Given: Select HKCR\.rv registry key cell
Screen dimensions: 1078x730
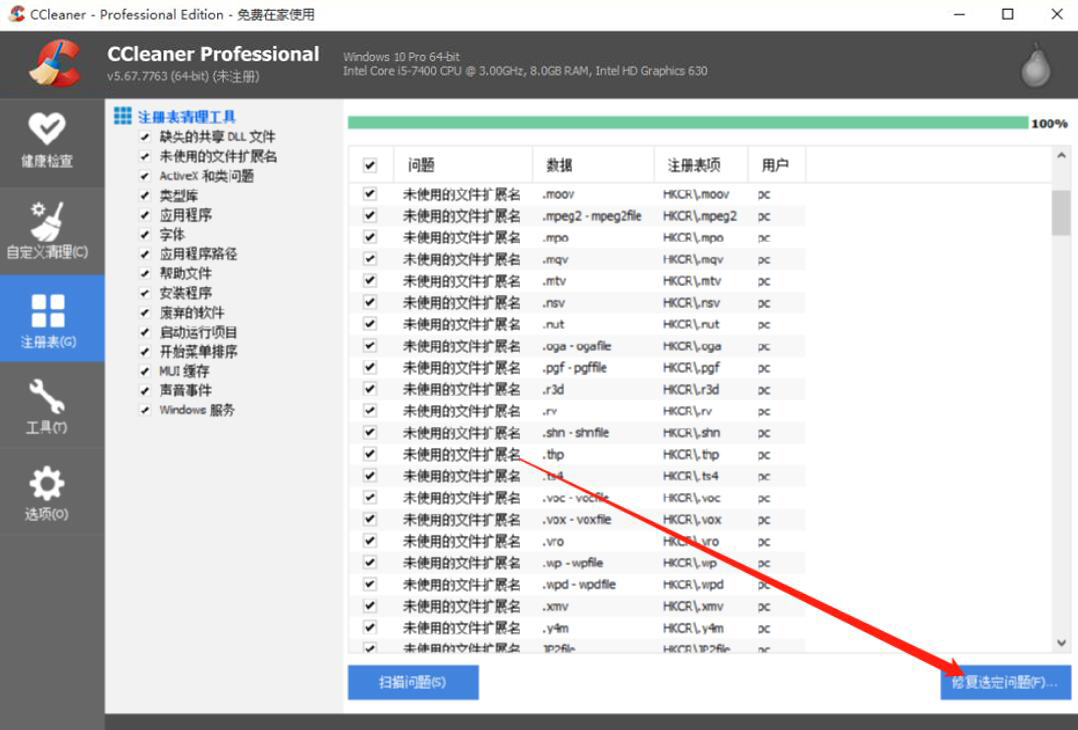Looking at the screenshot, I should (687, 411).
